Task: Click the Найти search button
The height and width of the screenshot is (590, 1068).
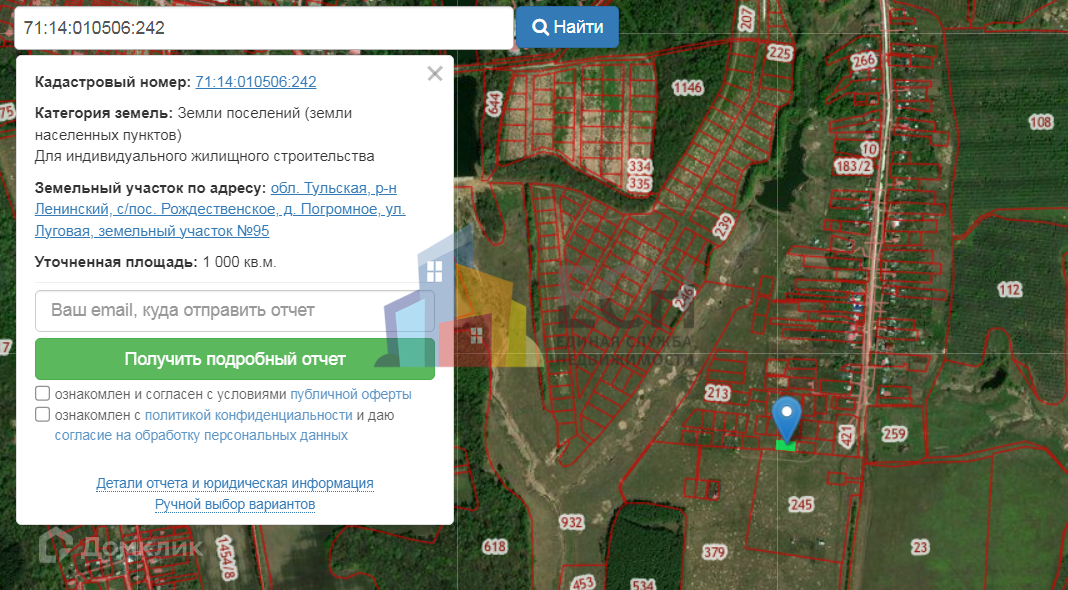Action: click(x=567, y=27)
